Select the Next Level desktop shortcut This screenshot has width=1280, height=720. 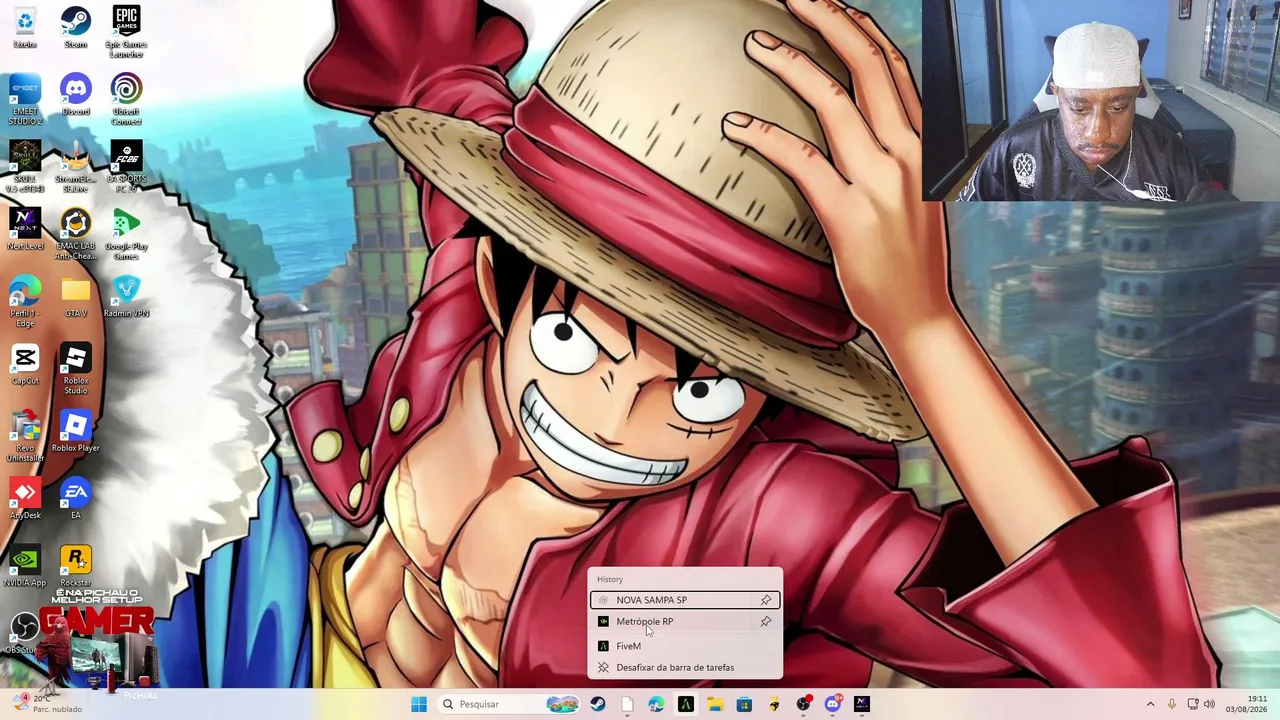click(25, 229)
